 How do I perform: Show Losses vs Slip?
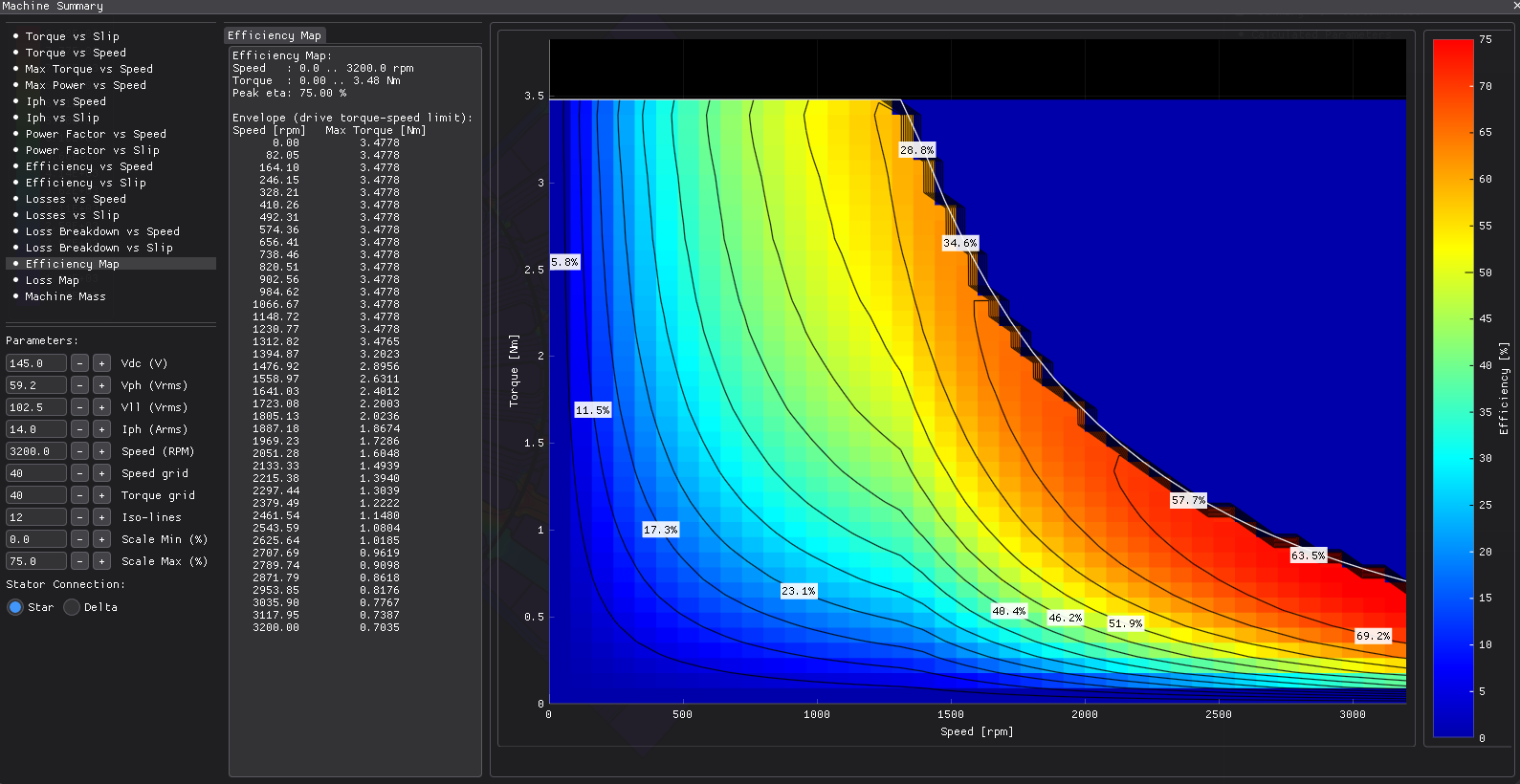pyautogui.click(x=111, y=215)
